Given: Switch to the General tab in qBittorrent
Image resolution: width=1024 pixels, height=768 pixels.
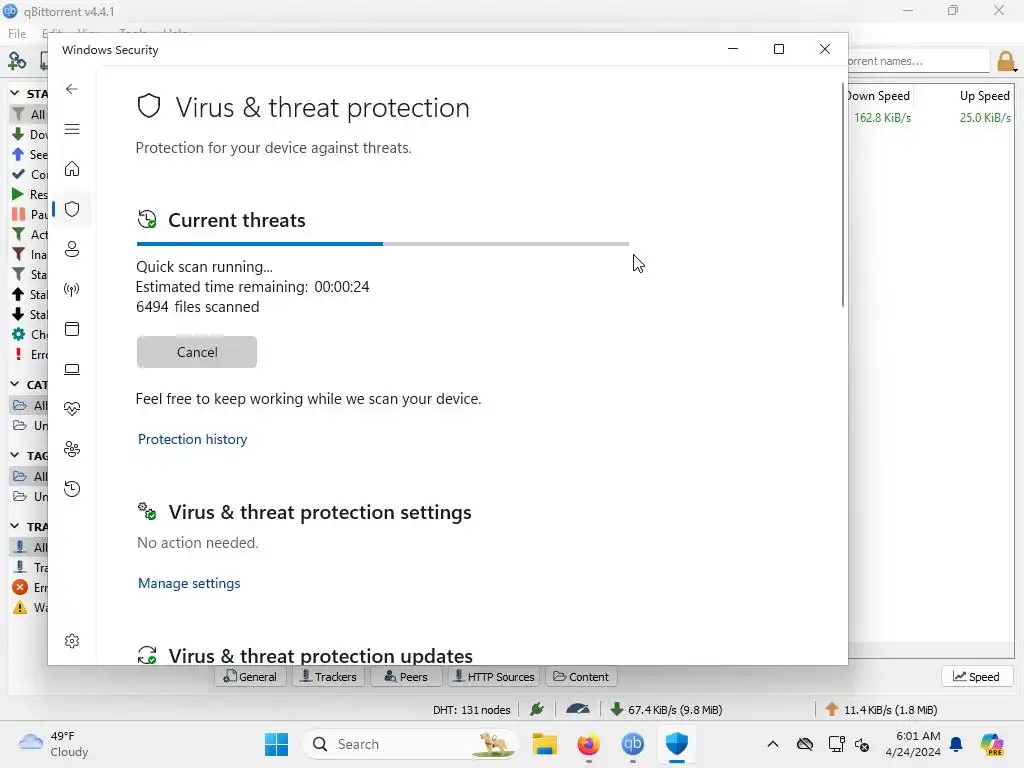Looking at the screenshot, I should [x=250, y=677].
